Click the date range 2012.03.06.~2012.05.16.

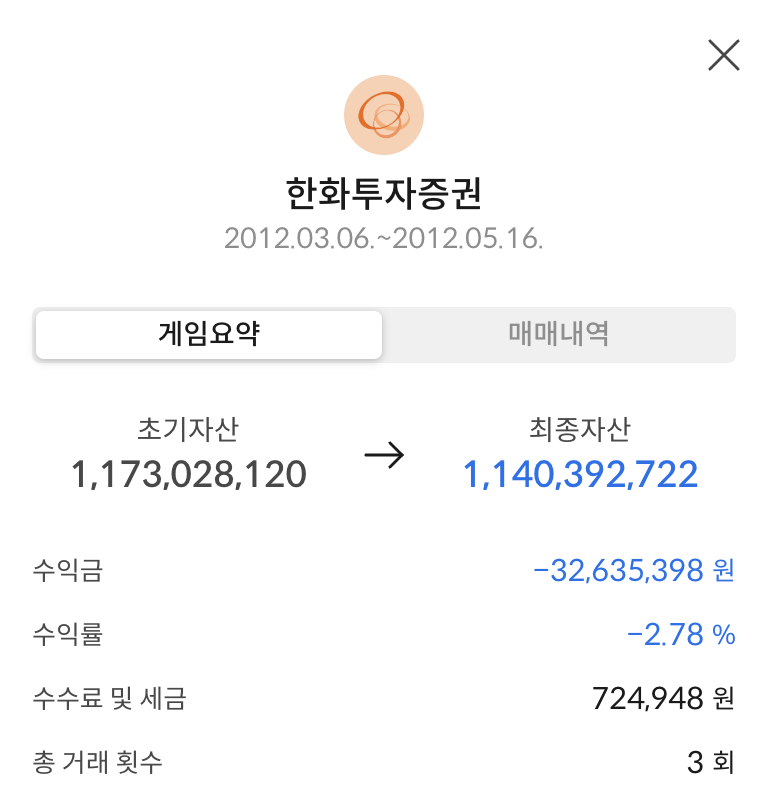pyautogui.click(x=384, y=238)
